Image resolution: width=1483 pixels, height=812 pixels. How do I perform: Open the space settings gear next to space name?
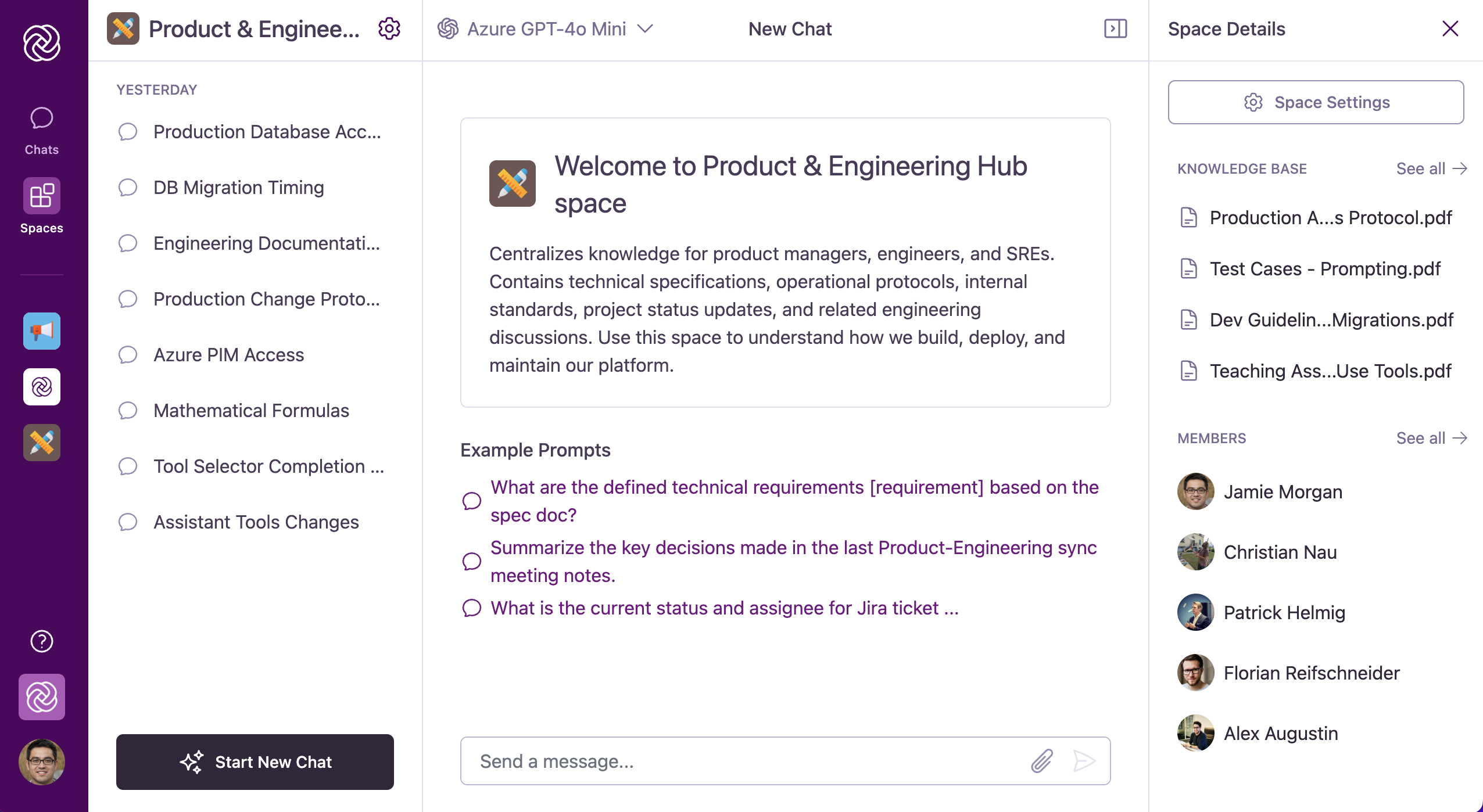[389, 28]
